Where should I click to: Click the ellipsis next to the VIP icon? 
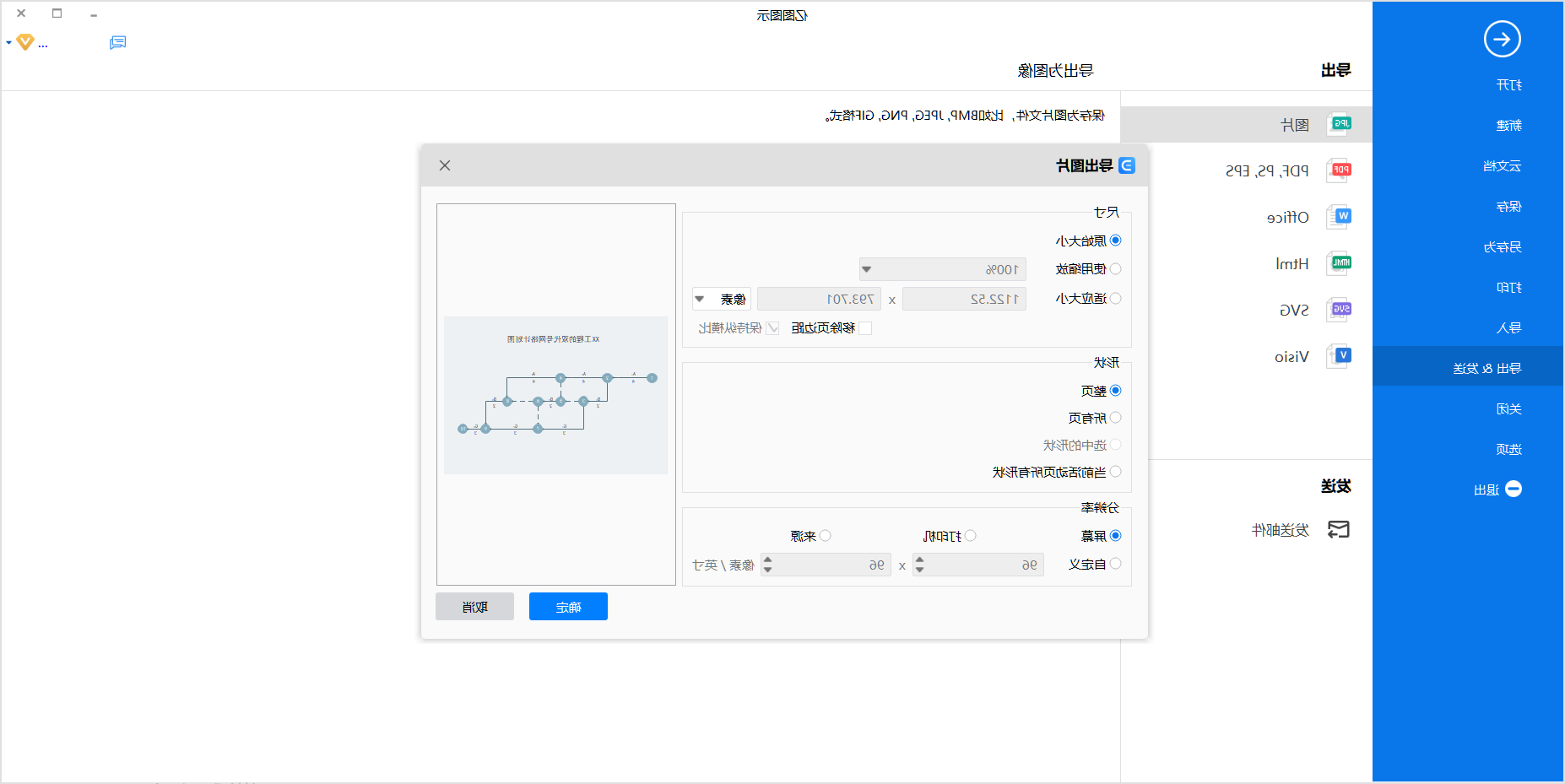point(43,46)
